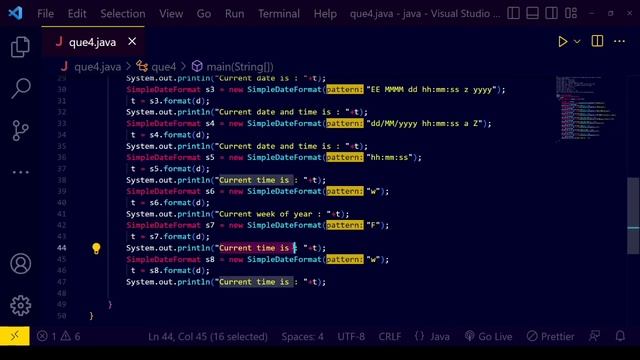This screenshot has height=360, width=640.
Task: Open the Go menu
Action: 204,13
